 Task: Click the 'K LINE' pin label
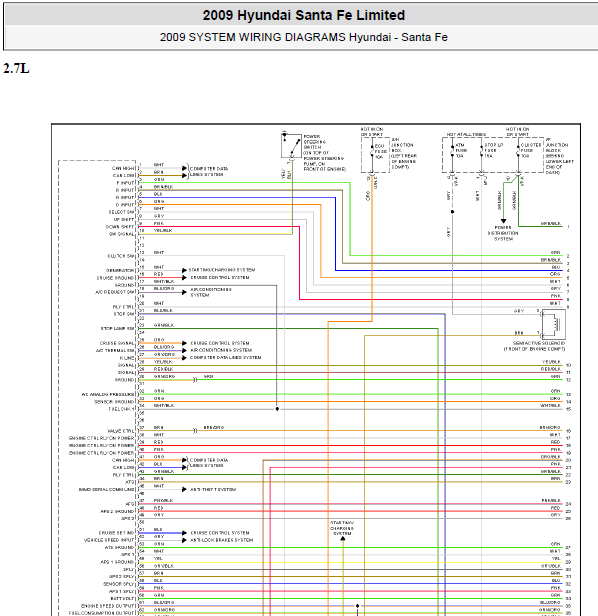click(x=127, y=358)
